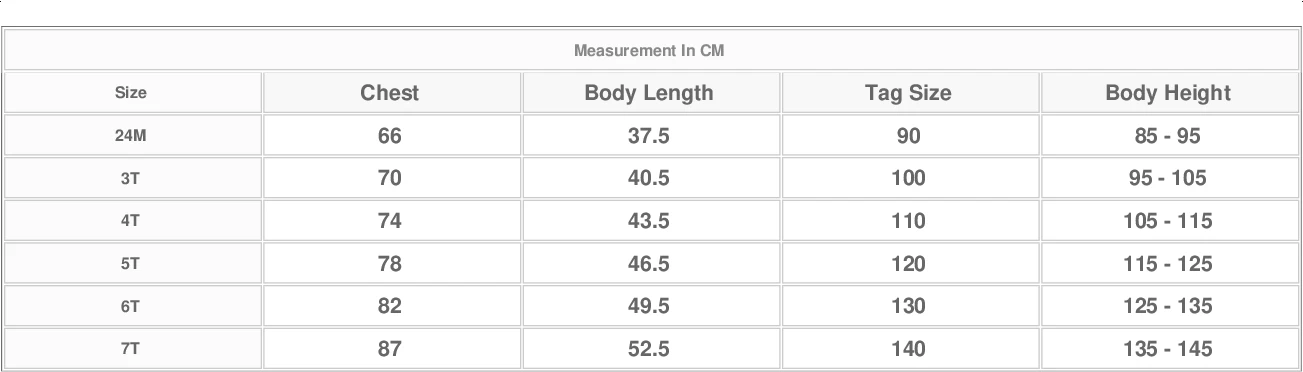This screenshot has height=372, width=1303.
Task: Click the 4T size cell
Action: click(x=131, y=222)
